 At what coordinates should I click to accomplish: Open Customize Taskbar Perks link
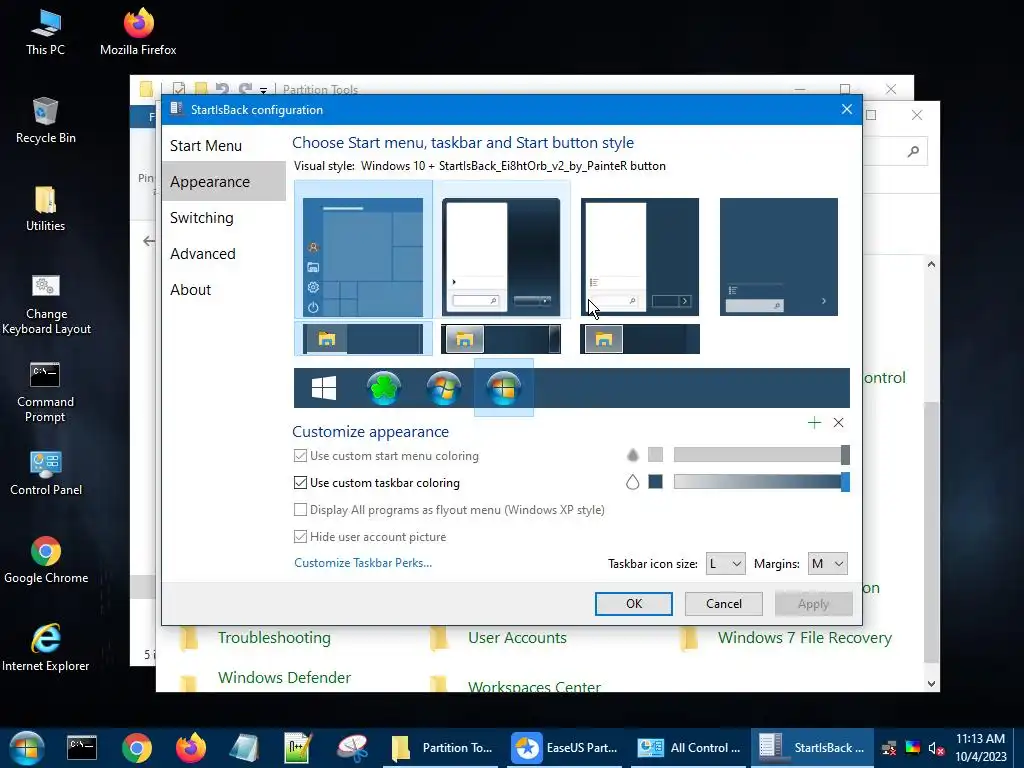tap(362, 563)
